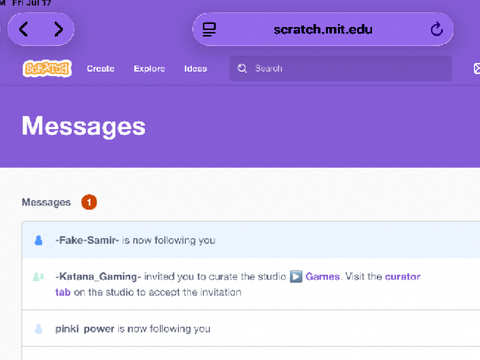Screen dimensions: 480x360
Task: Open the Explore menu item
Action: coord(149,69)
